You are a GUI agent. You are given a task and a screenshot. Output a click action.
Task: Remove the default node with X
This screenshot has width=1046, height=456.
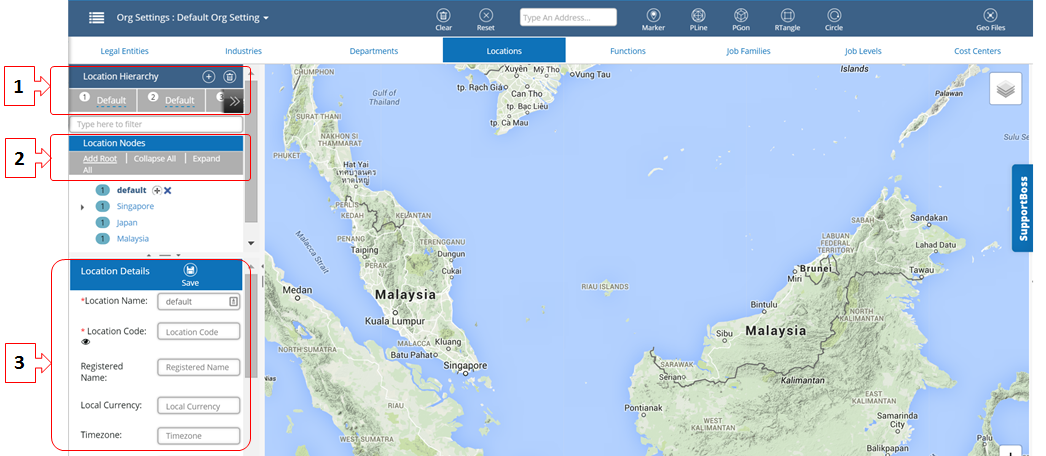click(168, 191)
